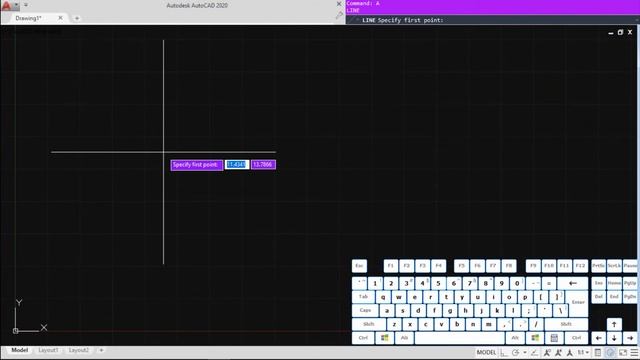Click the letter l key on keyboard
Screen dimensions: 640x360
point(513,311)
